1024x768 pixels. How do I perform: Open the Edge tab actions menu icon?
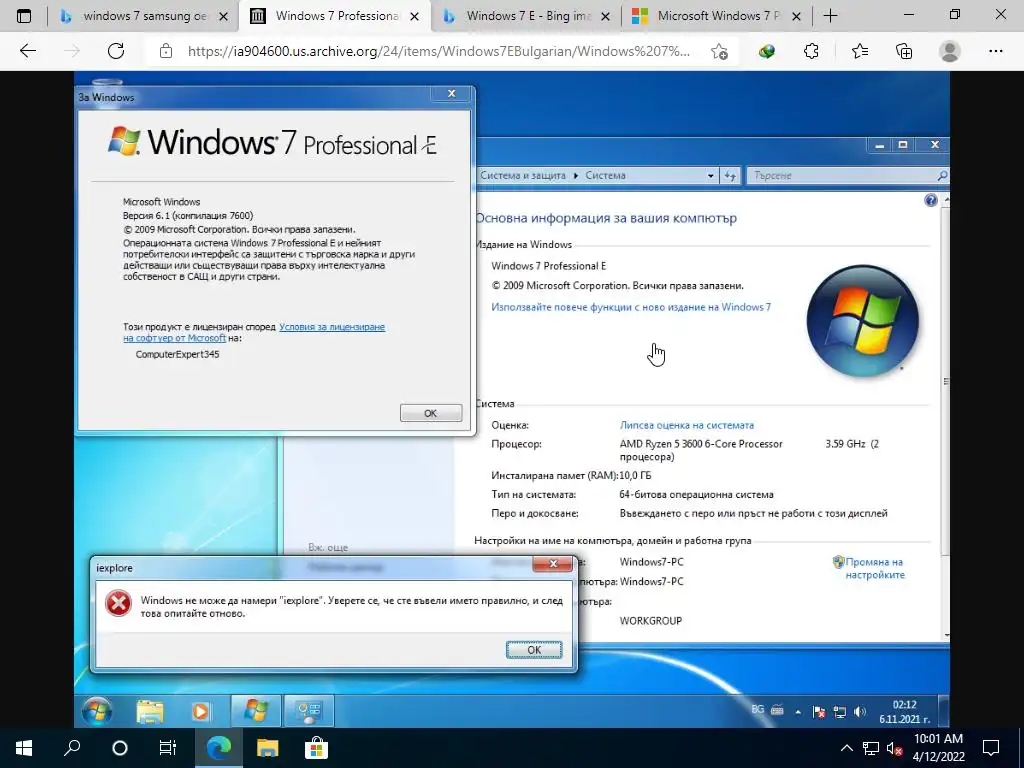tap(24, 16)
